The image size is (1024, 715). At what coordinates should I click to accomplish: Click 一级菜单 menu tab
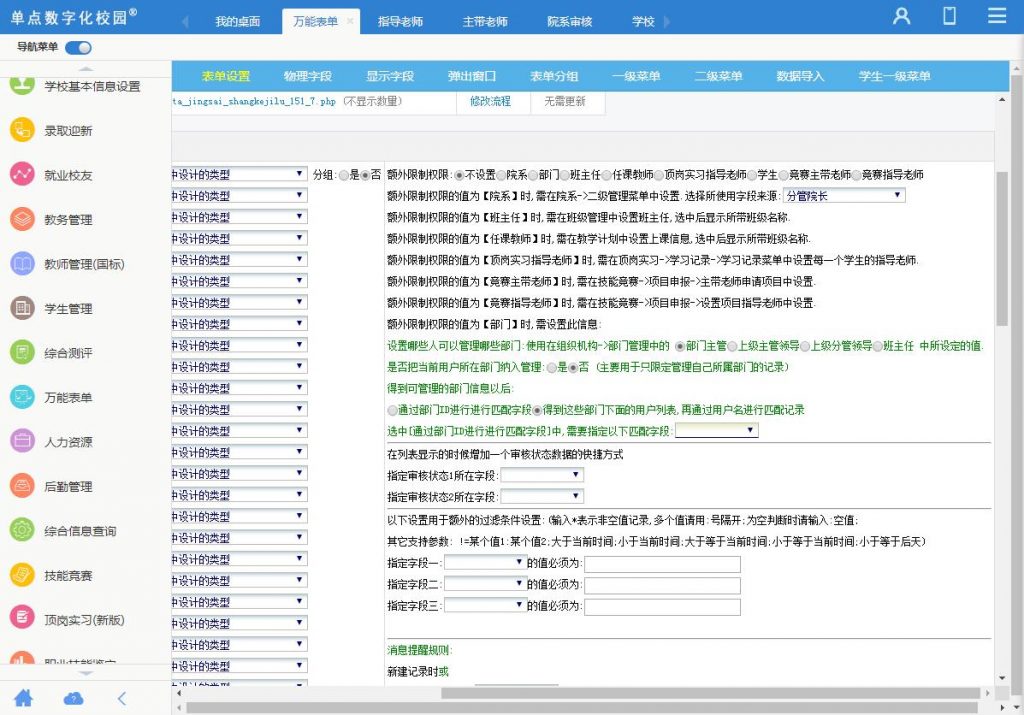click(636, 76)
